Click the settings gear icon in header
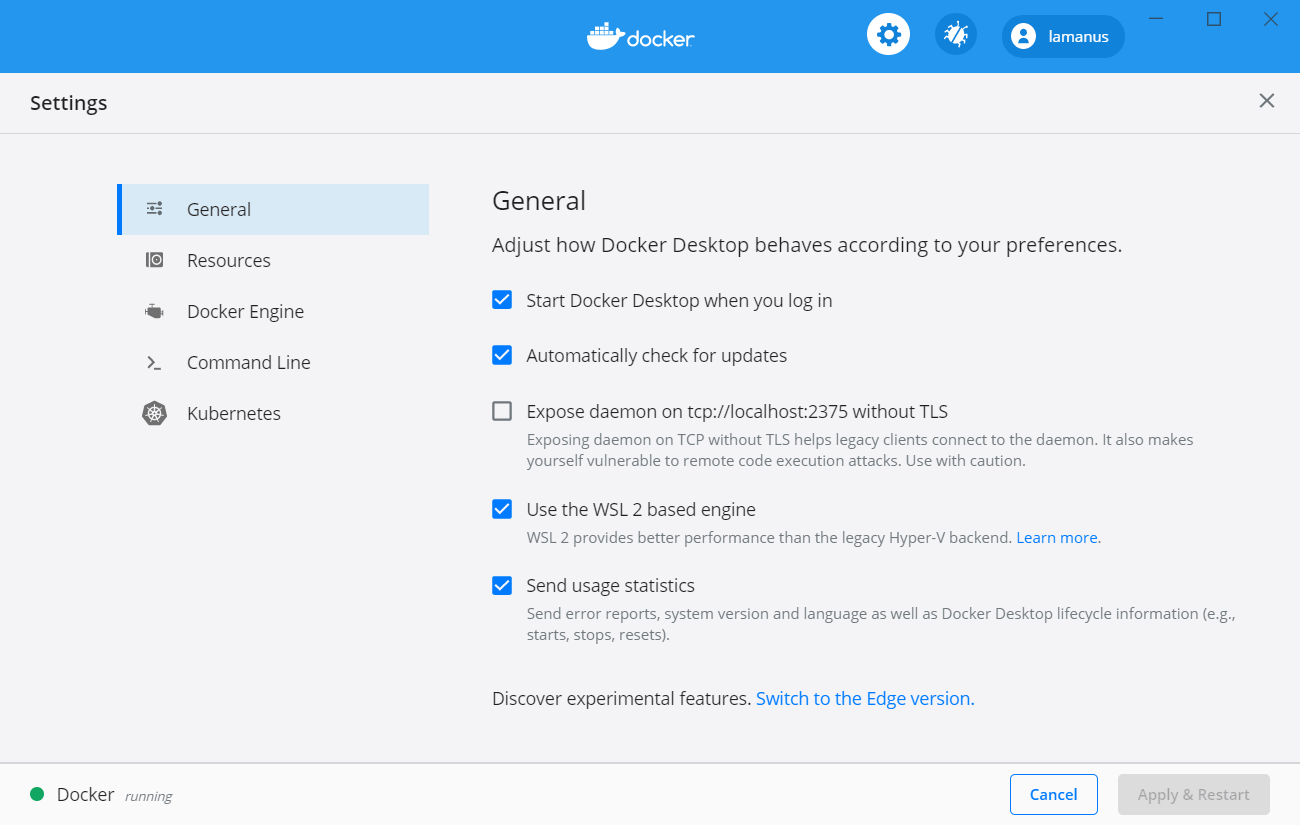1300x825 pixels. click(888, 36)
